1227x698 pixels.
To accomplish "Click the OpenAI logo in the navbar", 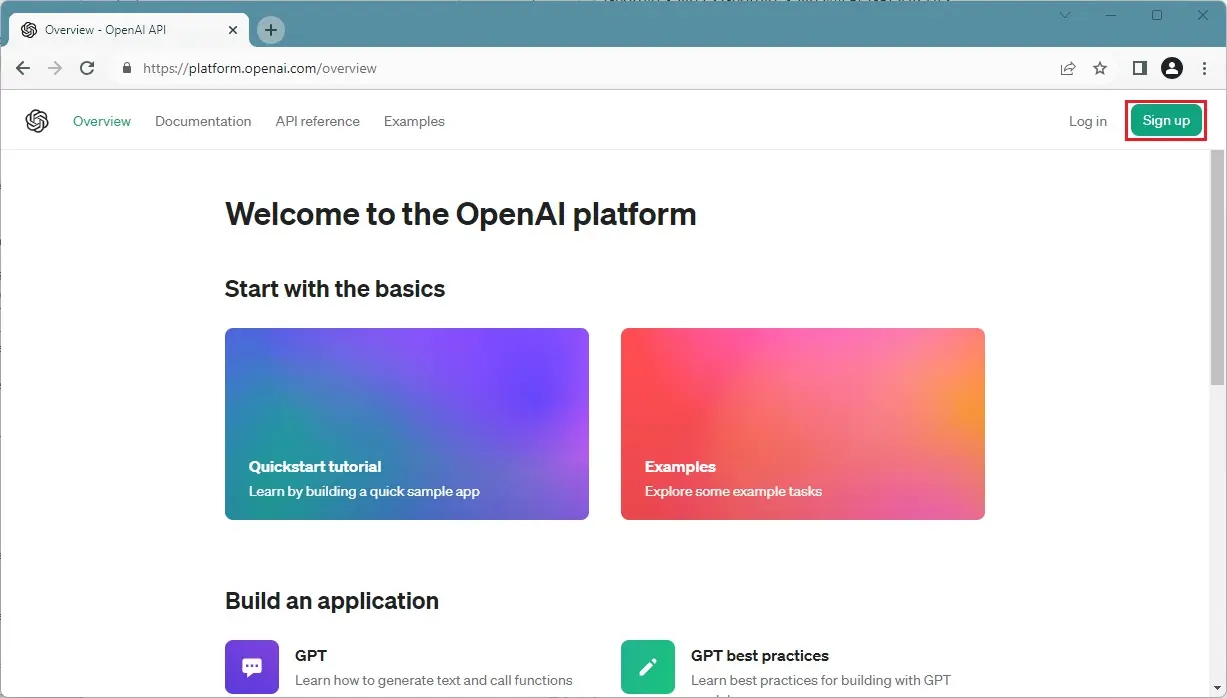I will [x=37, y=121].
